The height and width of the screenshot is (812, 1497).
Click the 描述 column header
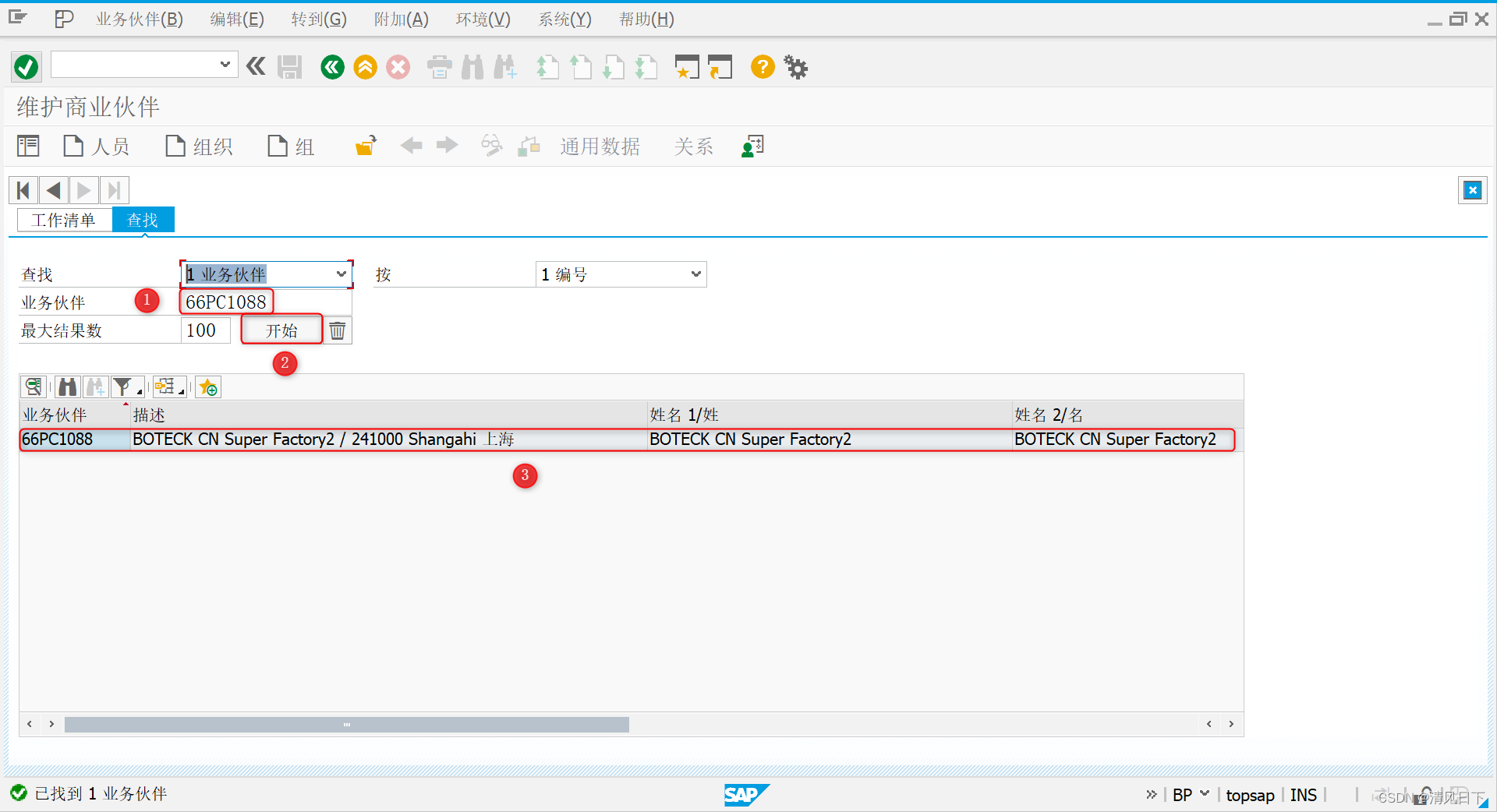[x=388, y=415]
